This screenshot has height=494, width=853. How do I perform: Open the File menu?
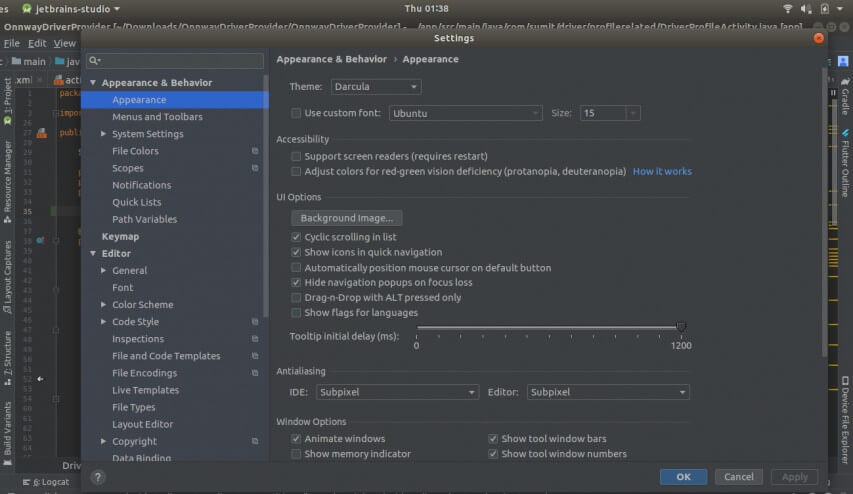[x=11, y=44]
